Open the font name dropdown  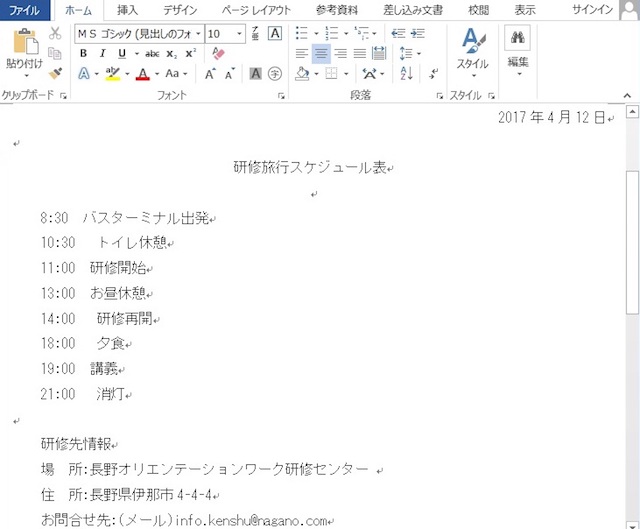pyautogui.click(x=198, y=33)
